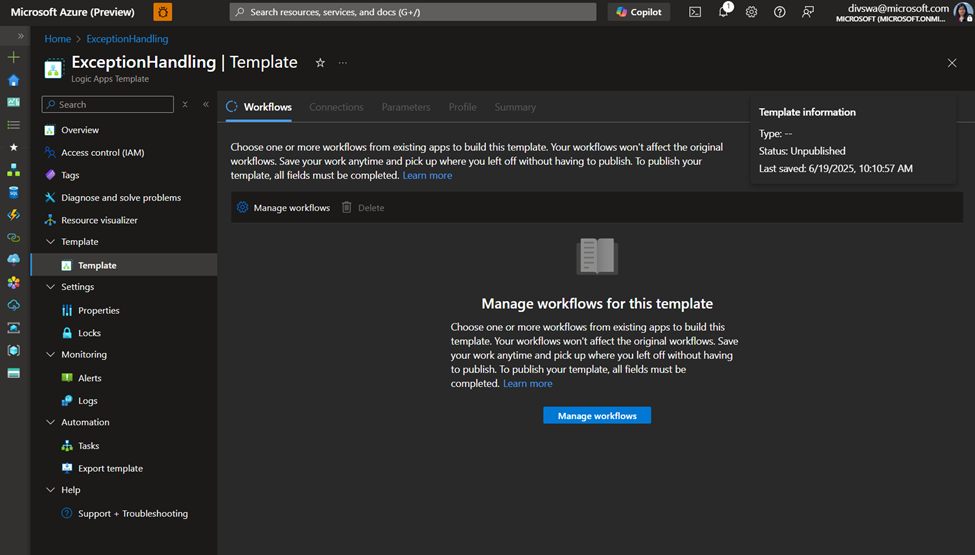The height and width of the screenshot is (555, 975).
Task: Open Function App lightning icon
Action: tap(13, 215)
